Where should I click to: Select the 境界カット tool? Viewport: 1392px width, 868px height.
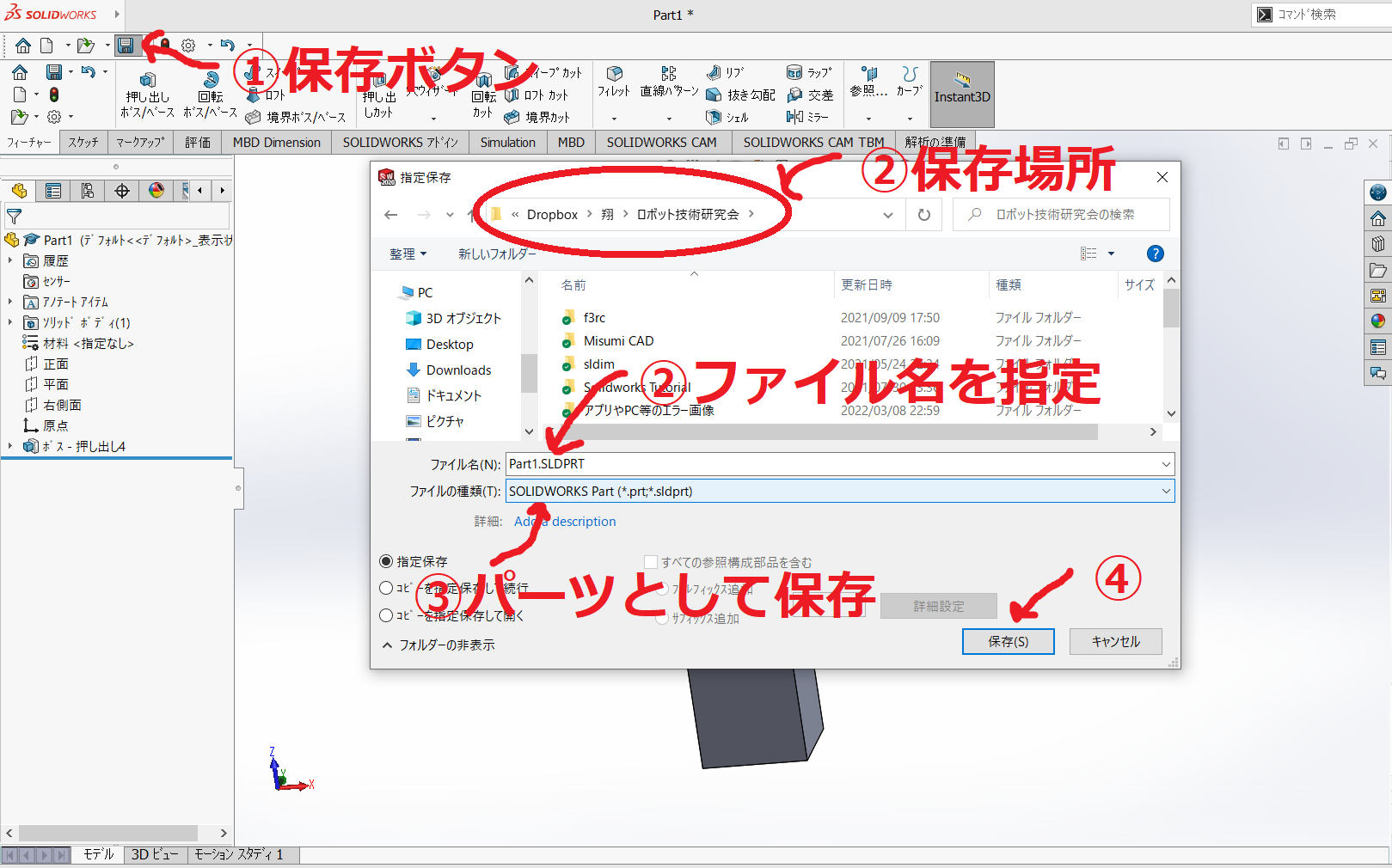537,117
